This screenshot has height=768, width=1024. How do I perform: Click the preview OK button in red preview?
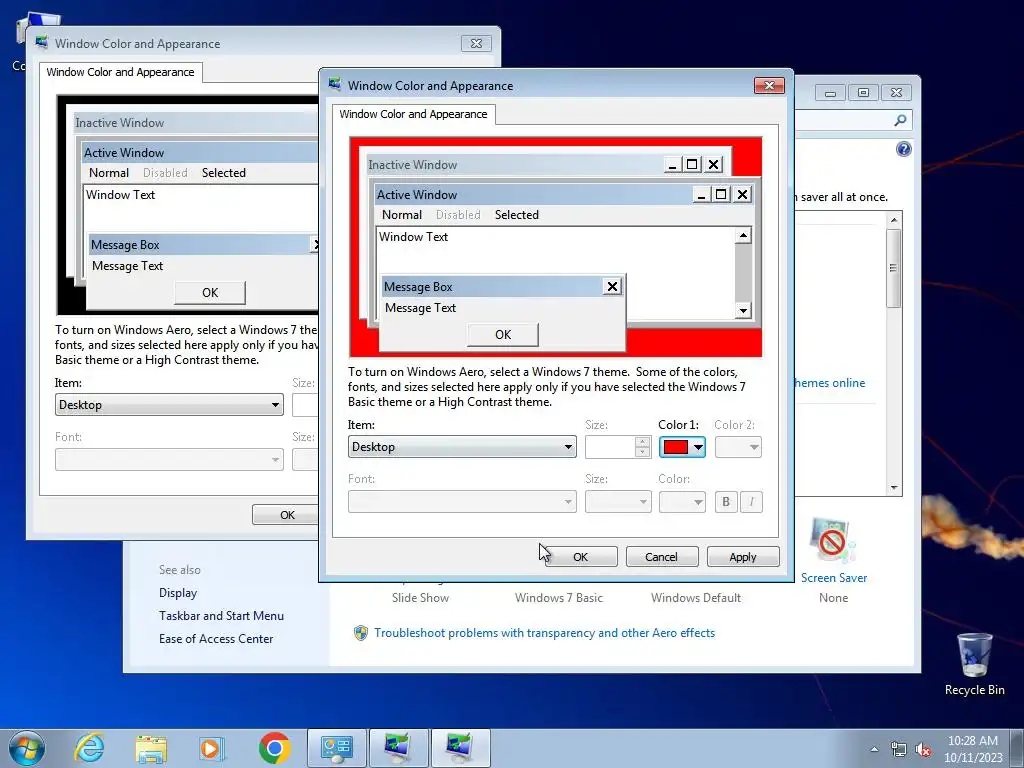coord(503,334)
